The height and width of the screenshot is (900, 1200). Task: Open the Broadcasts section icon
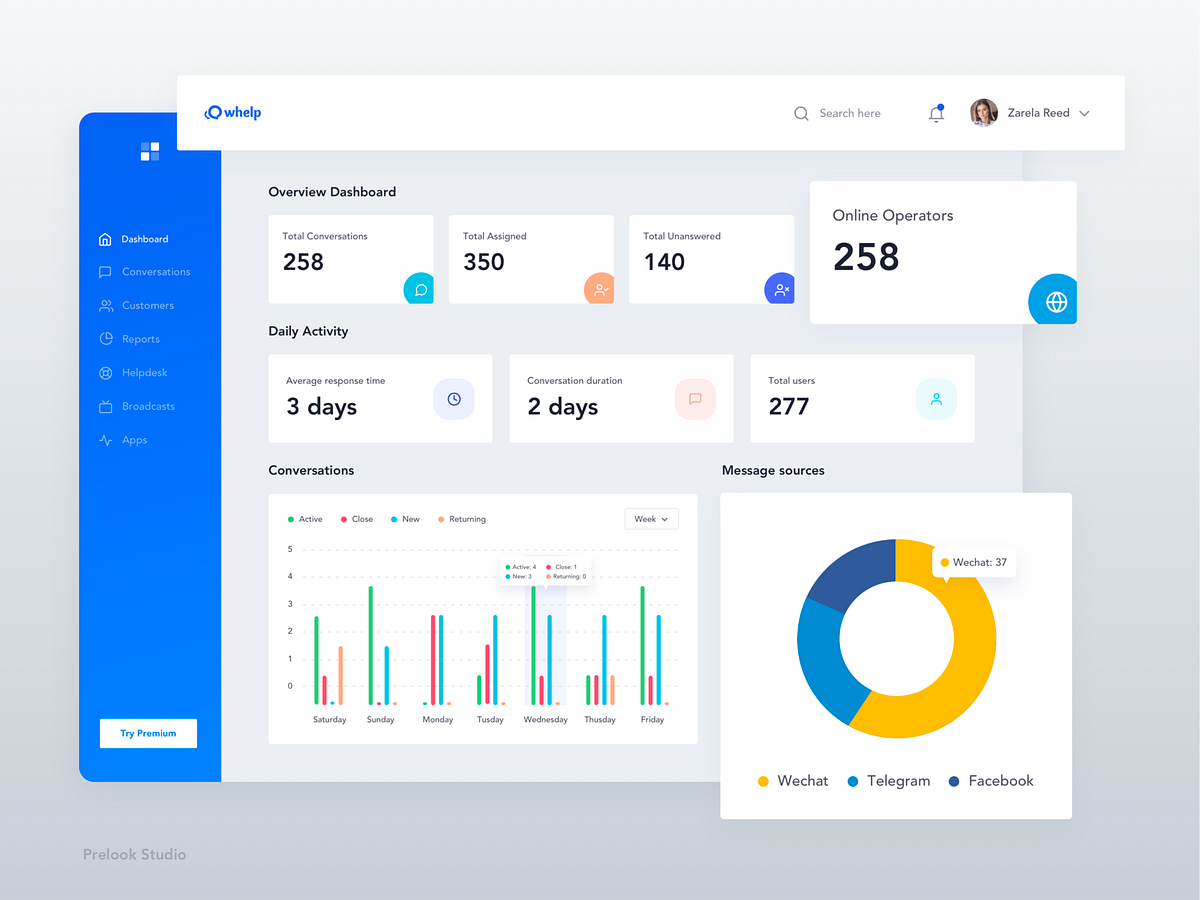point(106,406)
